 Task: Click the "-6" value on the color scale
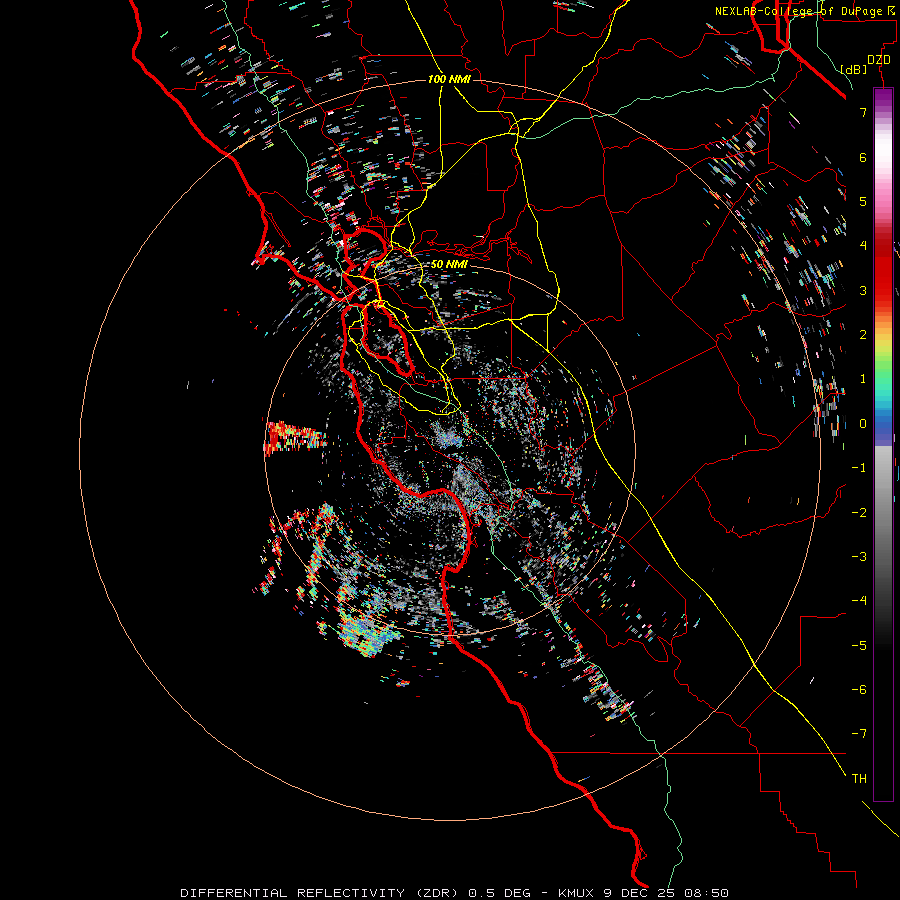click(859, 690)
